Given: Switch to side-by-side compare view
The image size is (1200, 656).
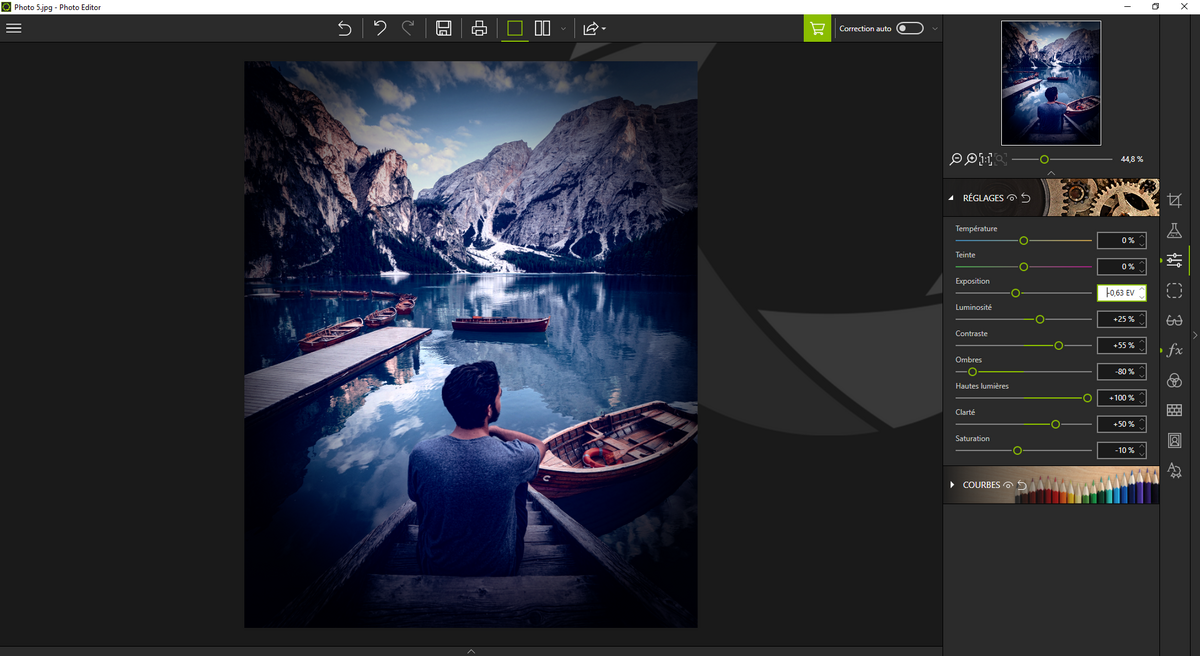Looking at the screenshot, I should (x=542, y=28).
